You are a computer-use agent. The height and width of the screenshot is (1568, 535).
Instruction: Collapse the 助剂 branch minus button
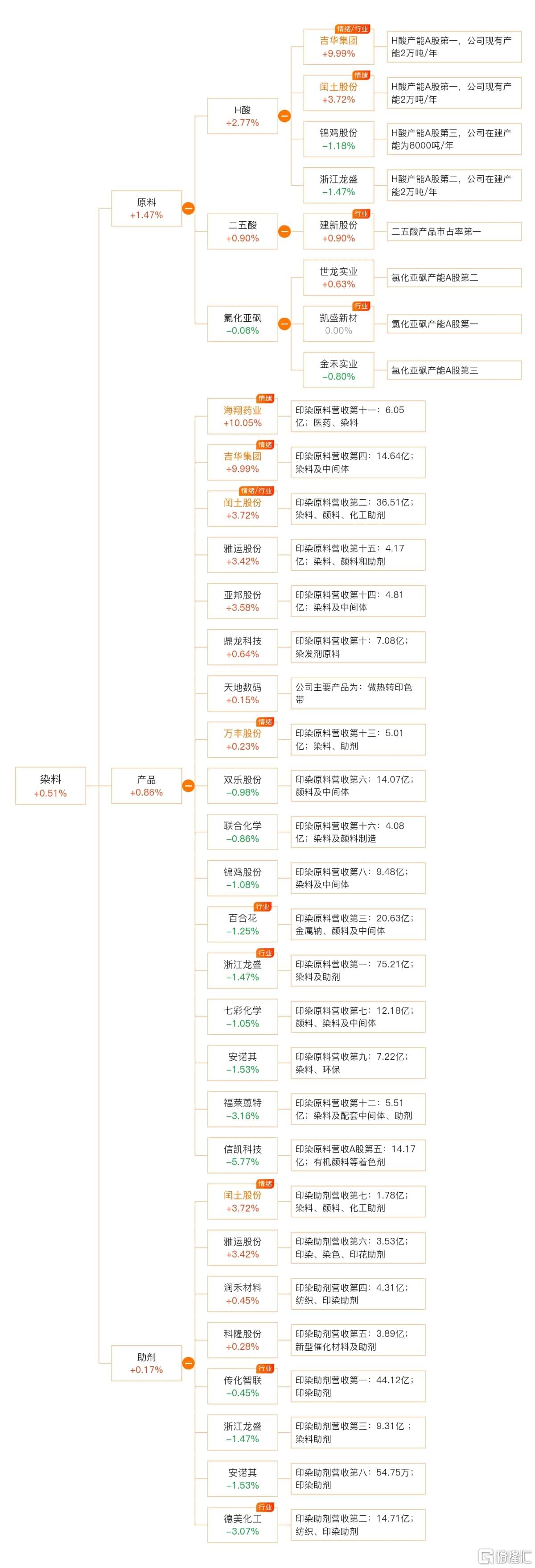pyautogui.click(x=189, y=1363)
